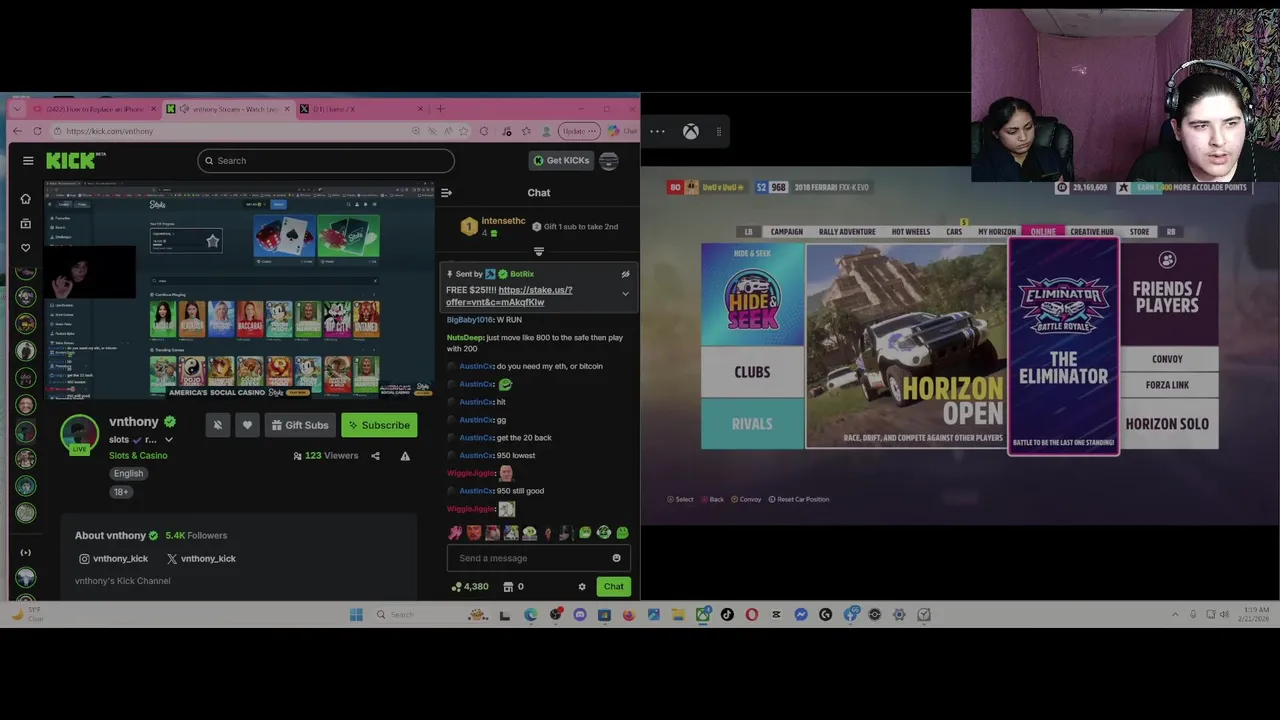Screen dimensions: 1280x720
Task: Open a new browser tab
Action: coord(440,109)
